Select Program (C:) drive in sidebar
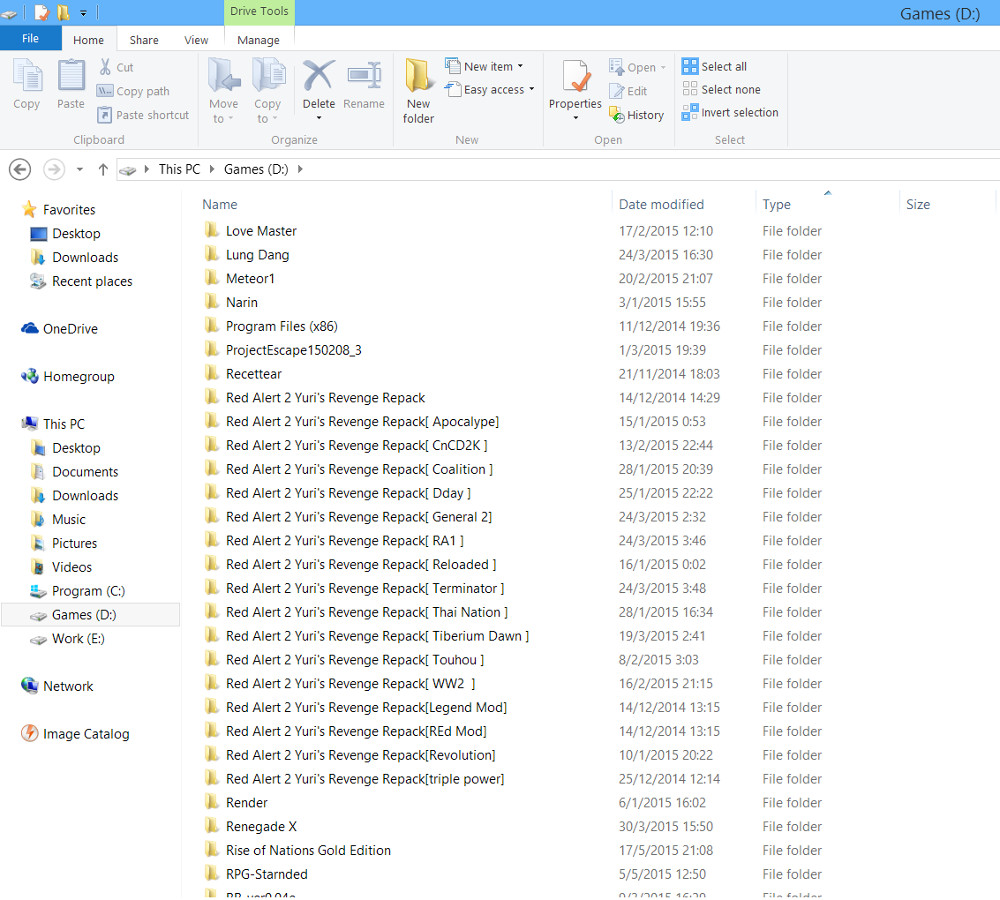This screenshot has width=1000, height=900. click(78, 591)
